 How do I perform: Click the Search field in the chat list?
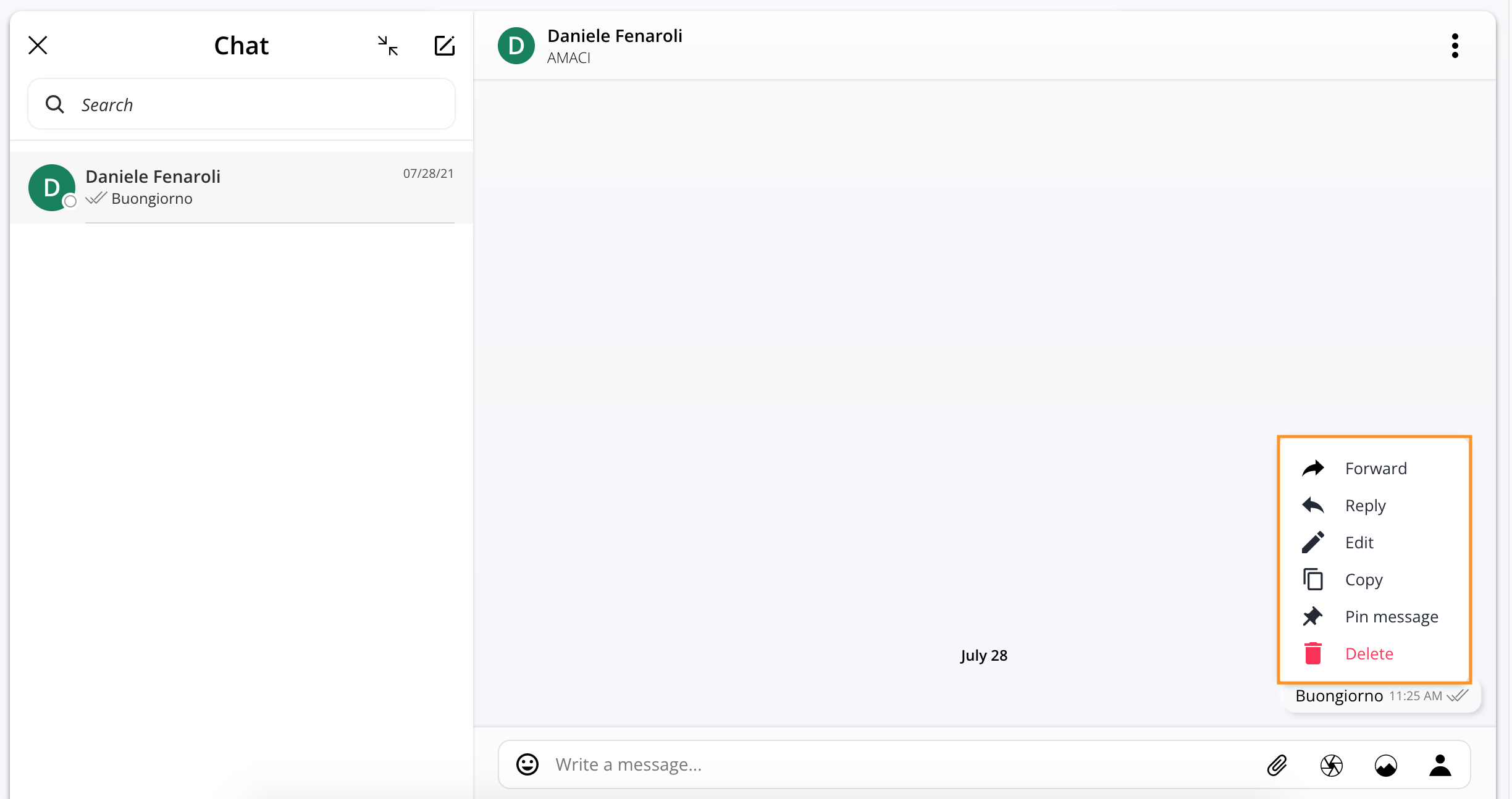pos(241,104)
